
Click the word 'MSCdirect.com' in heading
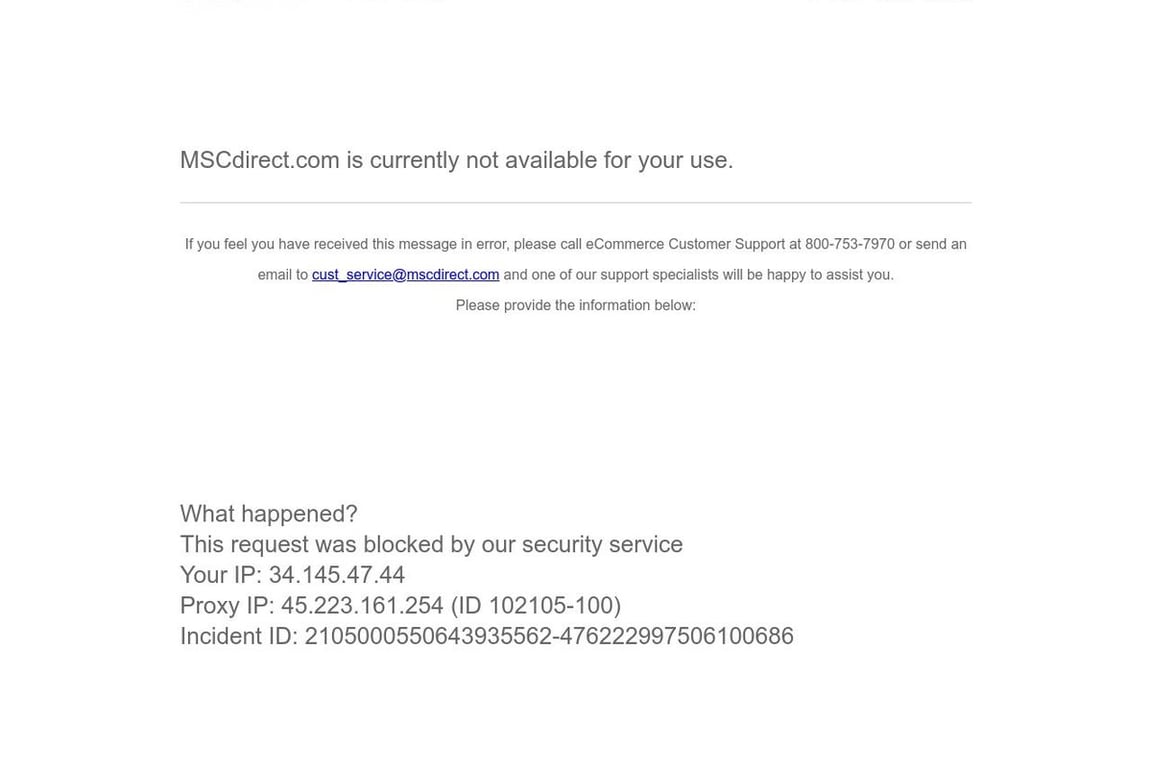[260, 160]
